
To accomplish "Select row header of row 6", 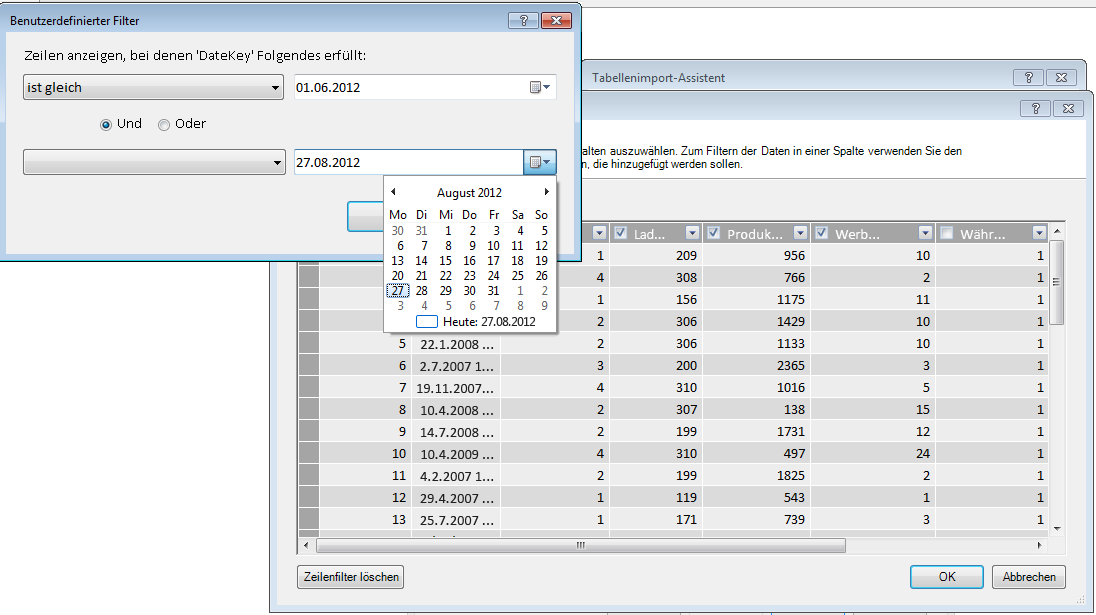I will tap(309, 366).
